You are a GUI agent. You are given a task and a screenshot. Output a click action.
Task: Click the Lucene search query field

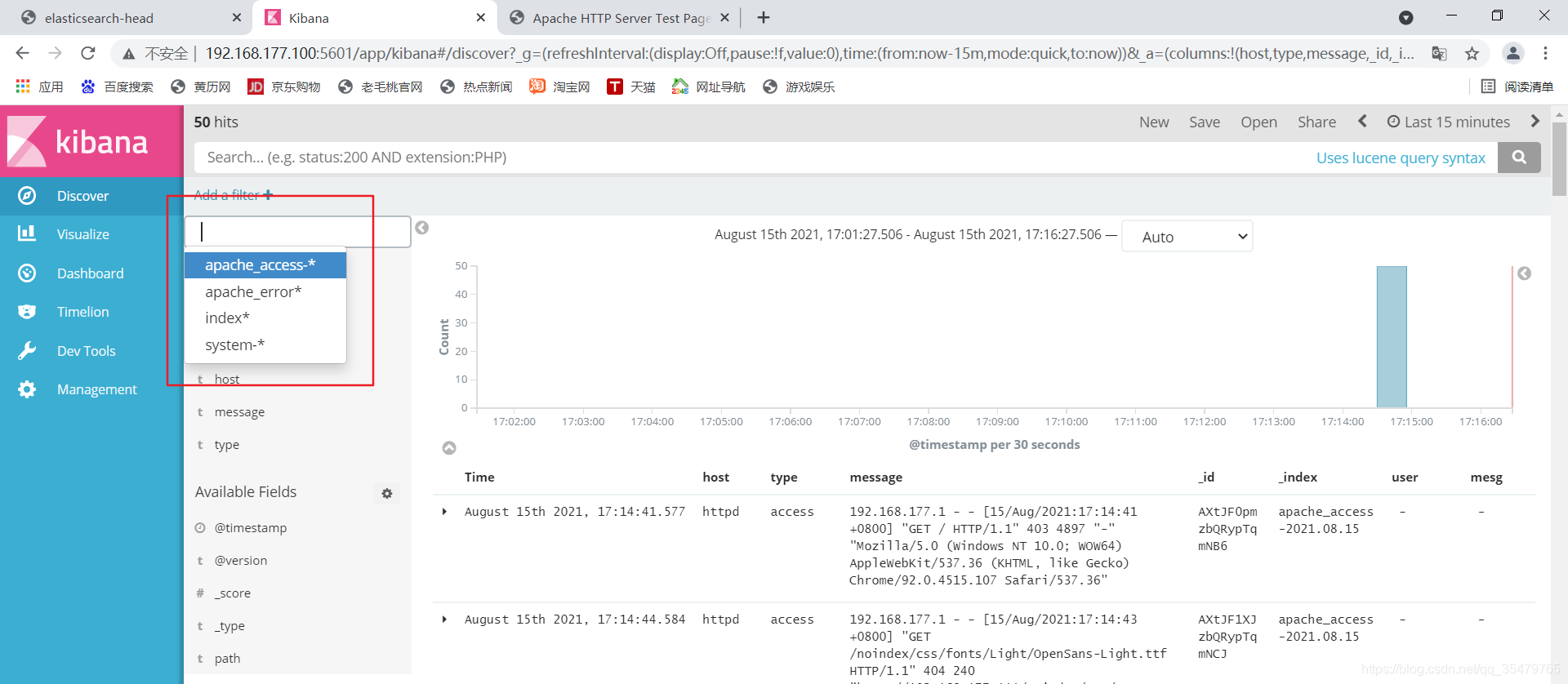click(751, 158)
